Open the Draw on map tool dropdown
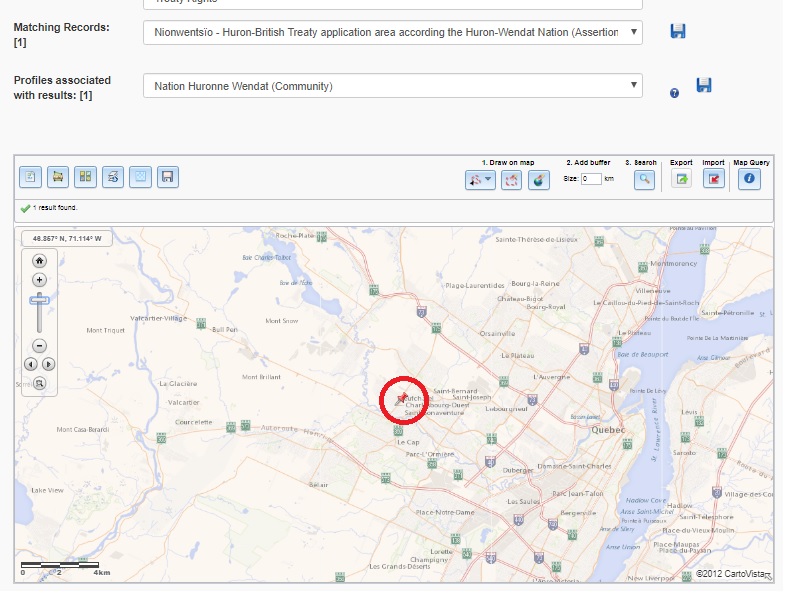 pos(480,179)
